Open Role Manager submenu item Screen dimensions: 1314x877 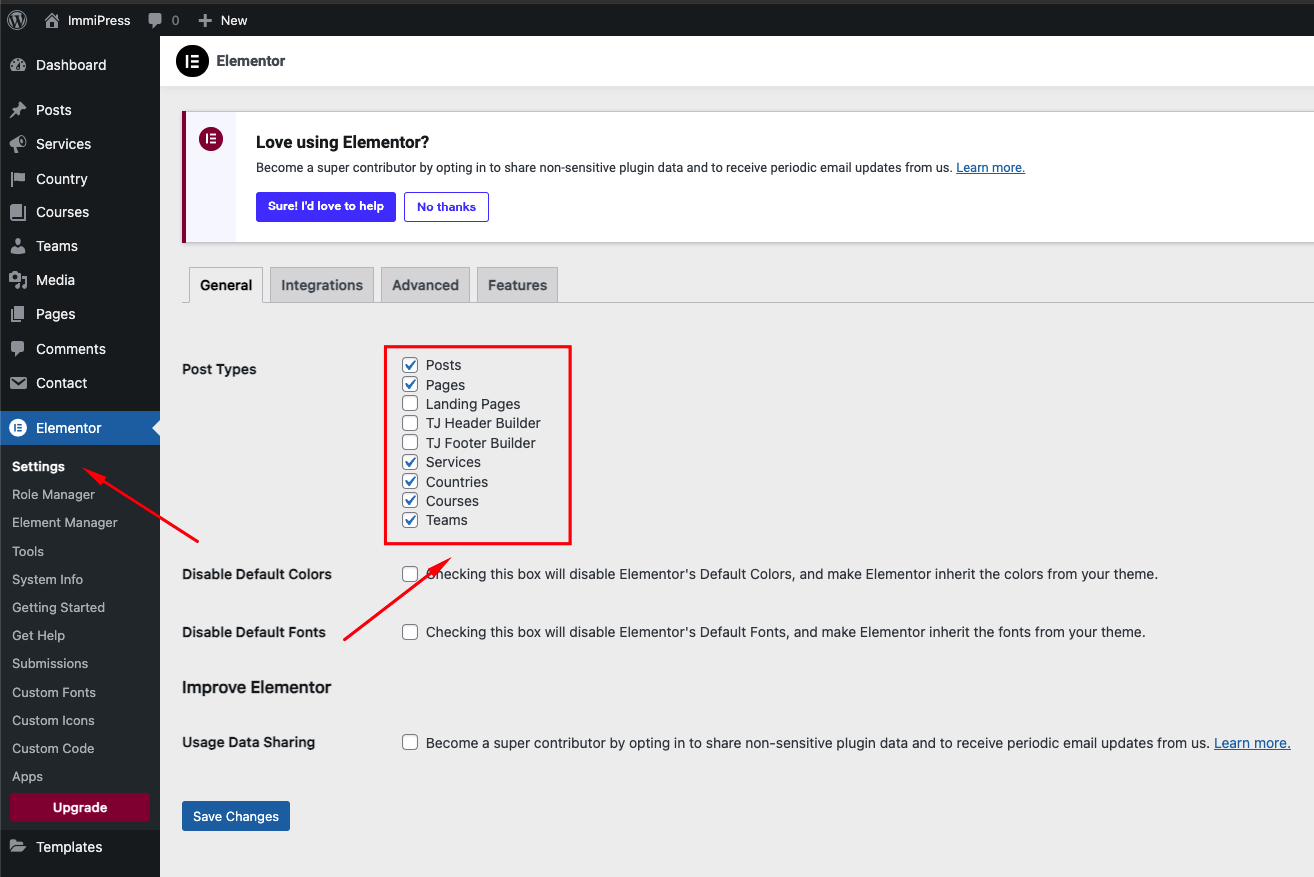click(x=53, y=494)
